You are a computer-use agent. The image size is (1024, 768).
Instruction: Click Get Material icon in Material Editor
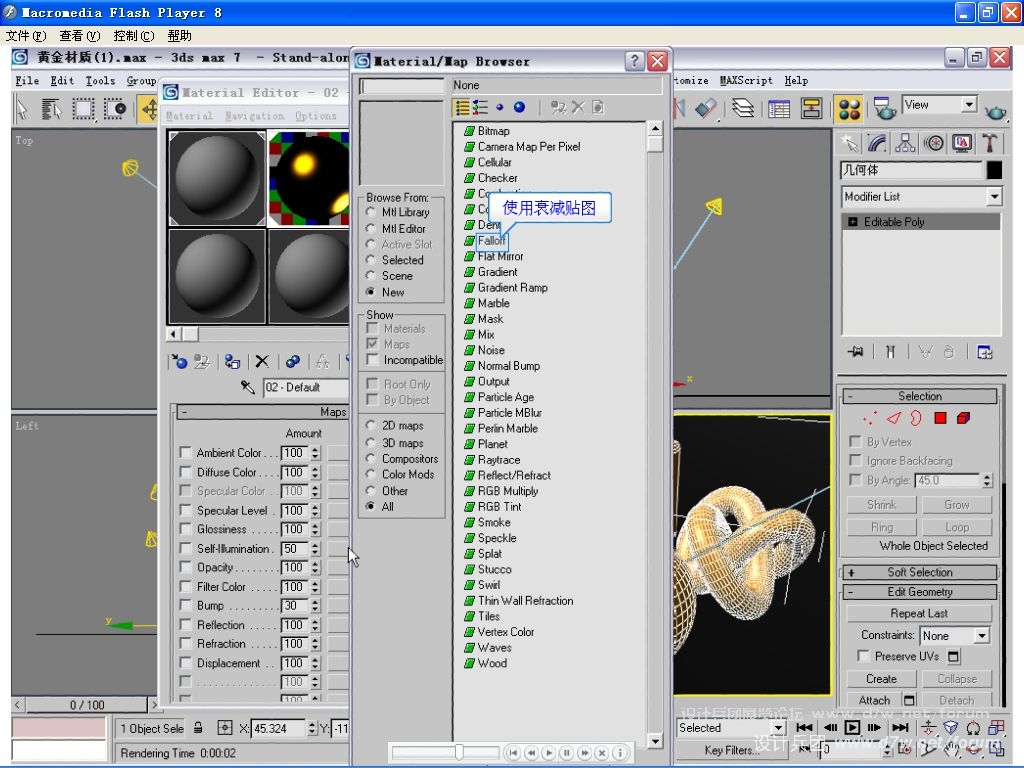coord(179,361)
